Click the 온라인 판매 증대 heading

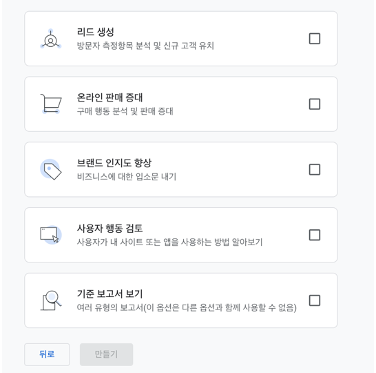click(110, 97)
